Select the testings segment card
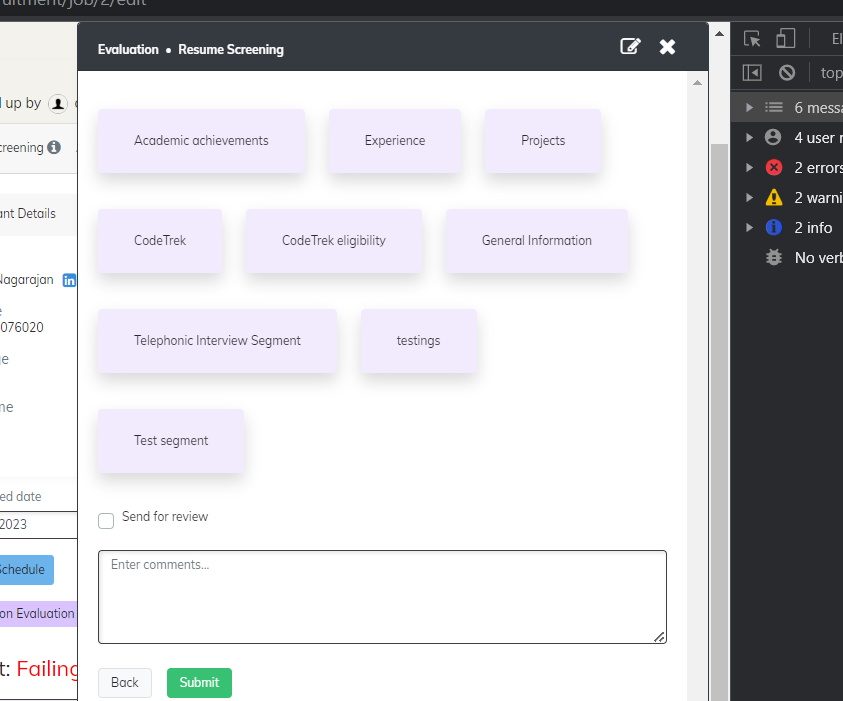843x701 pixels. [x=418, y=341]
